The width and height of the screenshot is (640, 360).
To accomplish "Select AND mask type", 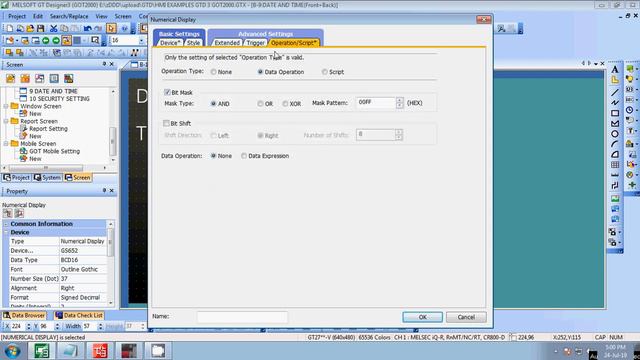I will click(213, 104).
